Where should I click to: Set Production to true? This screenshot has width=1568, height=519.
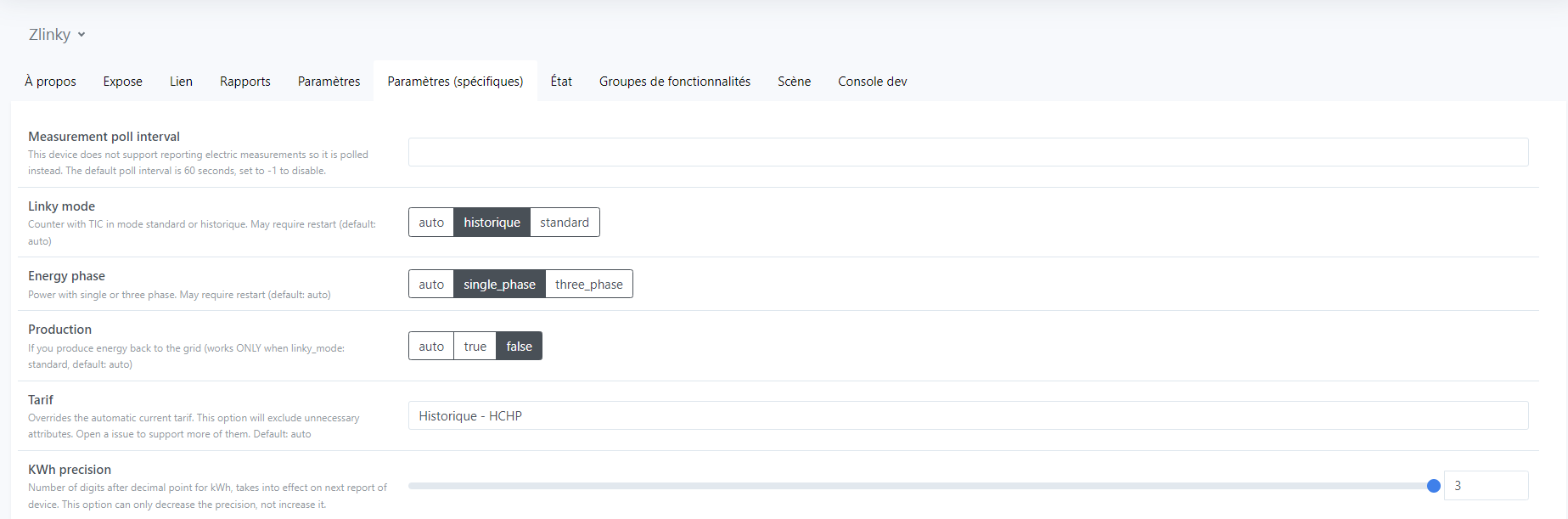475,347
